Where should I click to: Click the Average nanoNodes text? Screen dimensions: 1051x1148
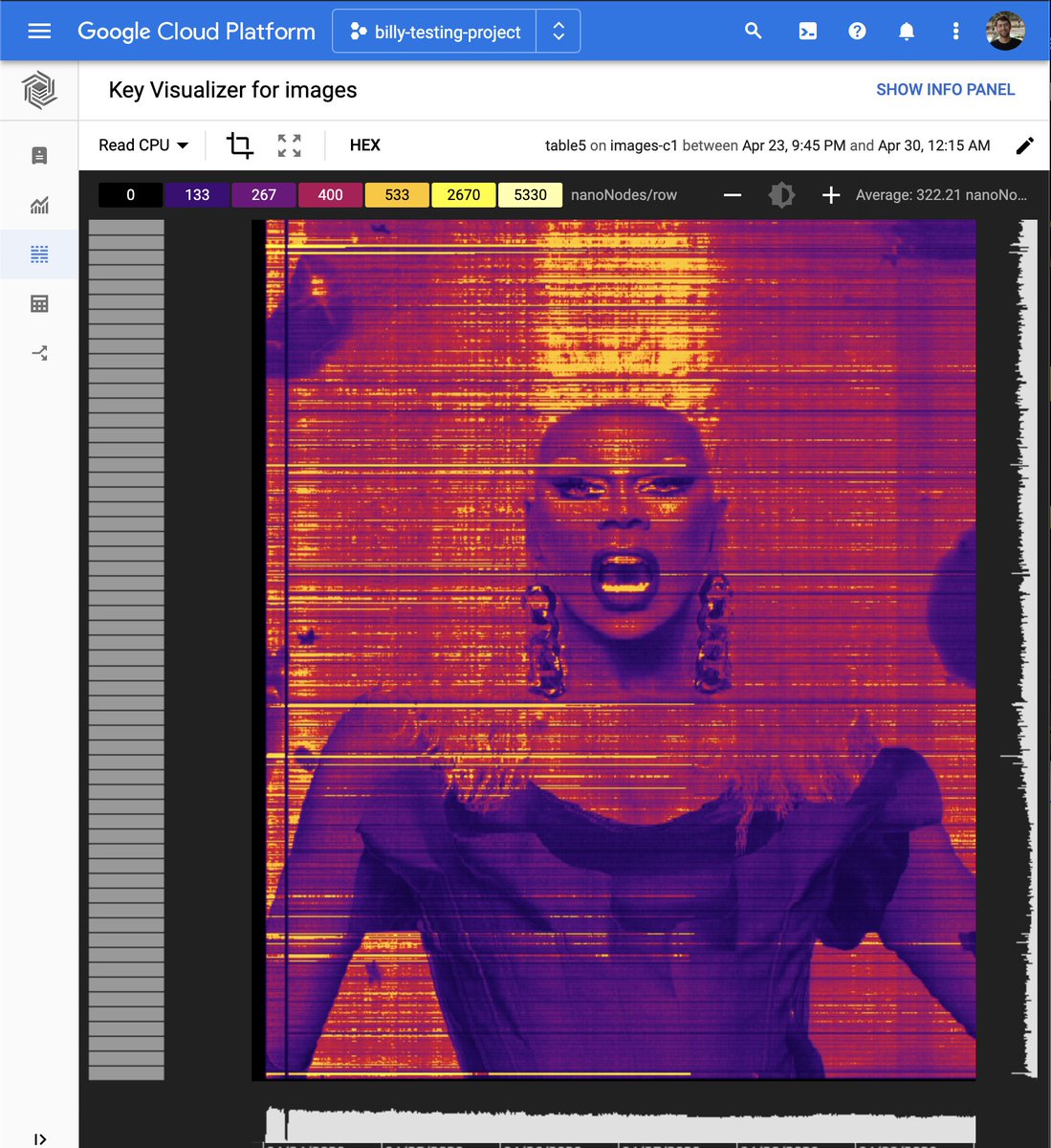click(941, 195)
